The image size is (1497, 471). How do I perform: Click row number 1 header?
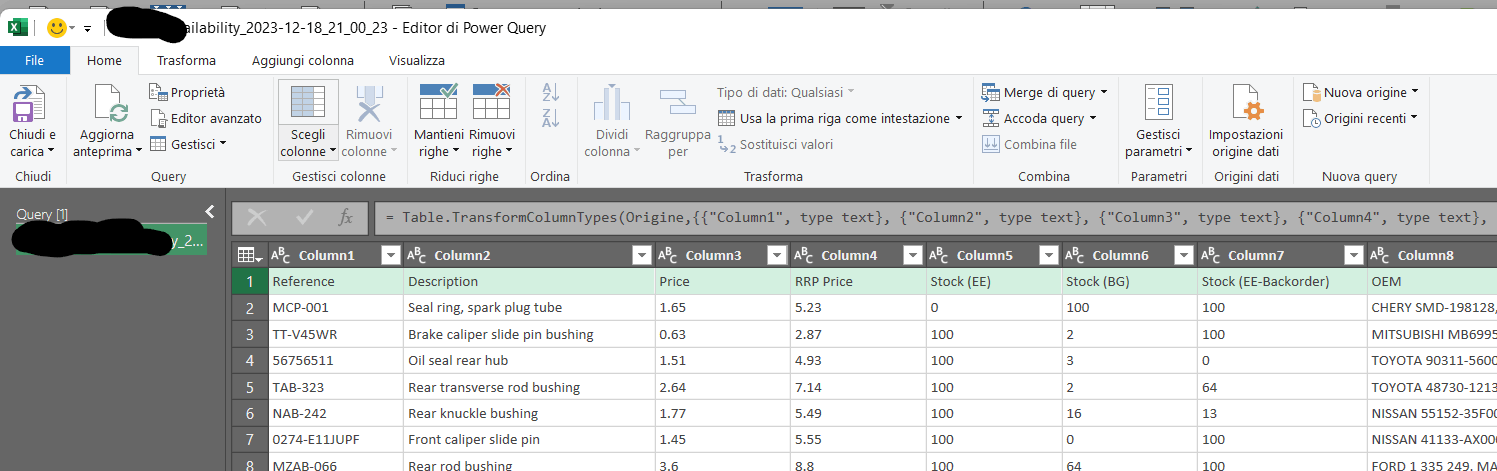(249, 281)
